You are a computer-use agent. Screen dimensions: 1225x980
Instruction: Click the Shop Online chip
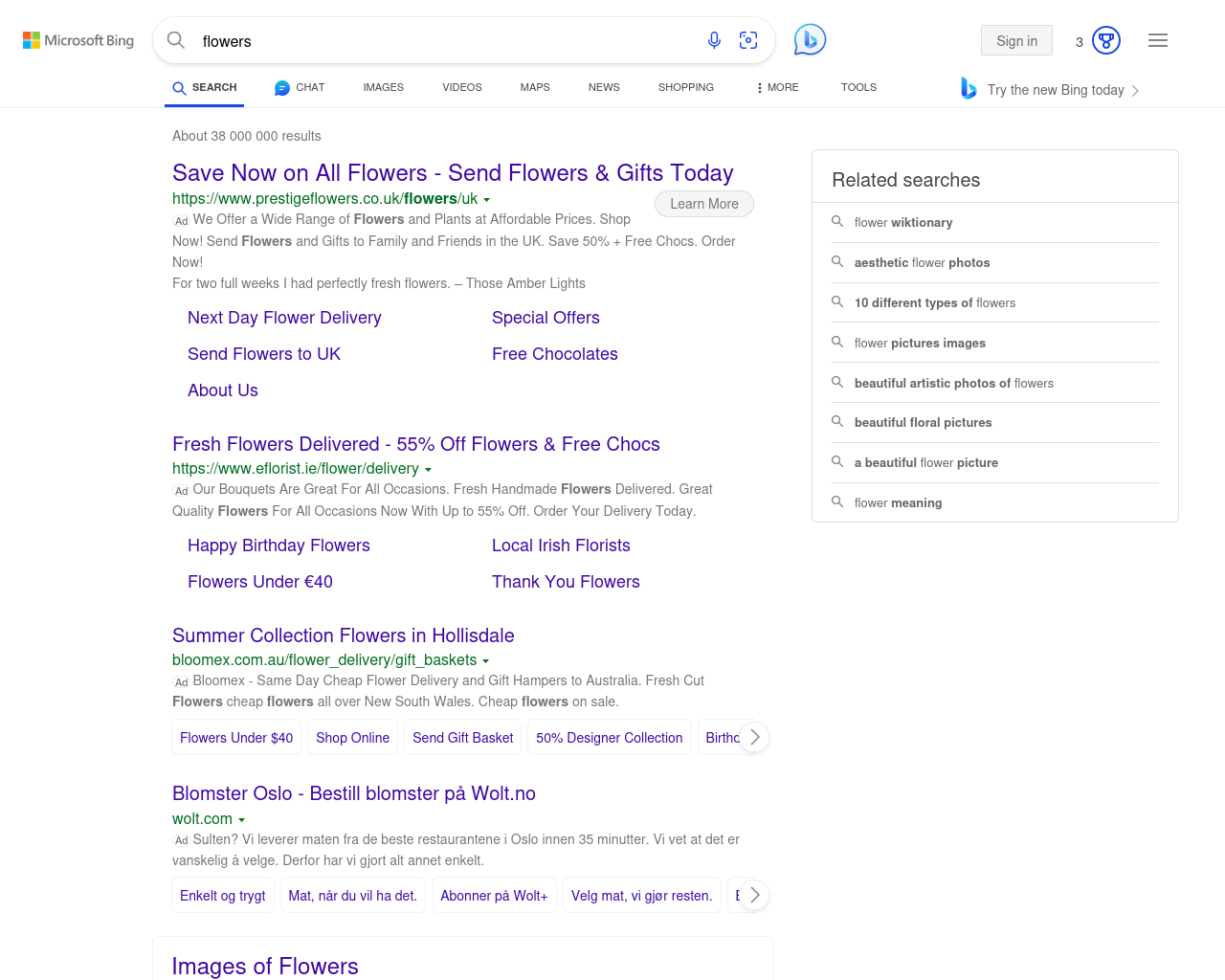point(352,737)
